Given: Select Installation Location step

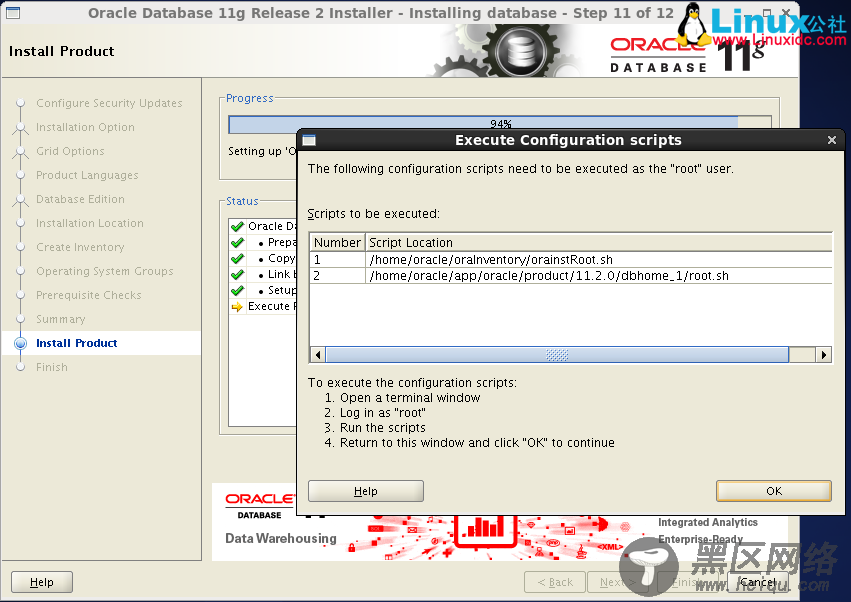Looking at the screenshot, I should (90, 223).
